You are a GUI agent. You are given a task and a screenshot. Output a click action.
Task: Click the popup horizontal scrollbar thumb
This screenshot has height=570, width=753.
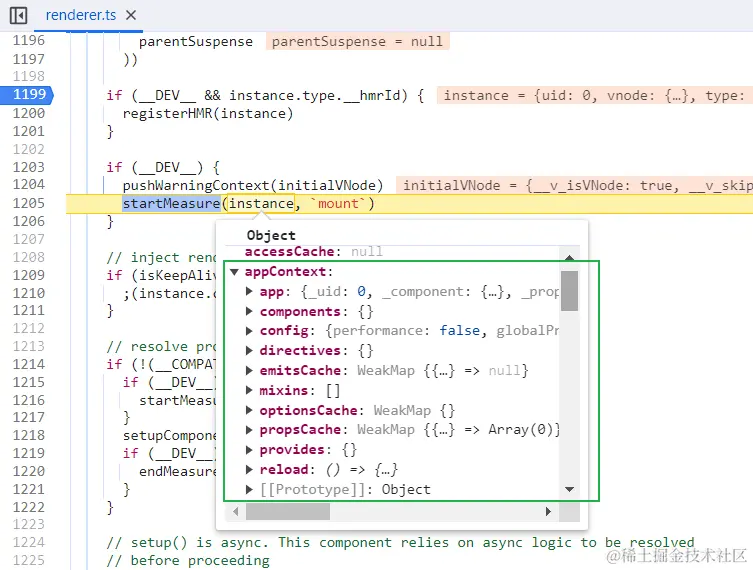click(x=288, y=511)
